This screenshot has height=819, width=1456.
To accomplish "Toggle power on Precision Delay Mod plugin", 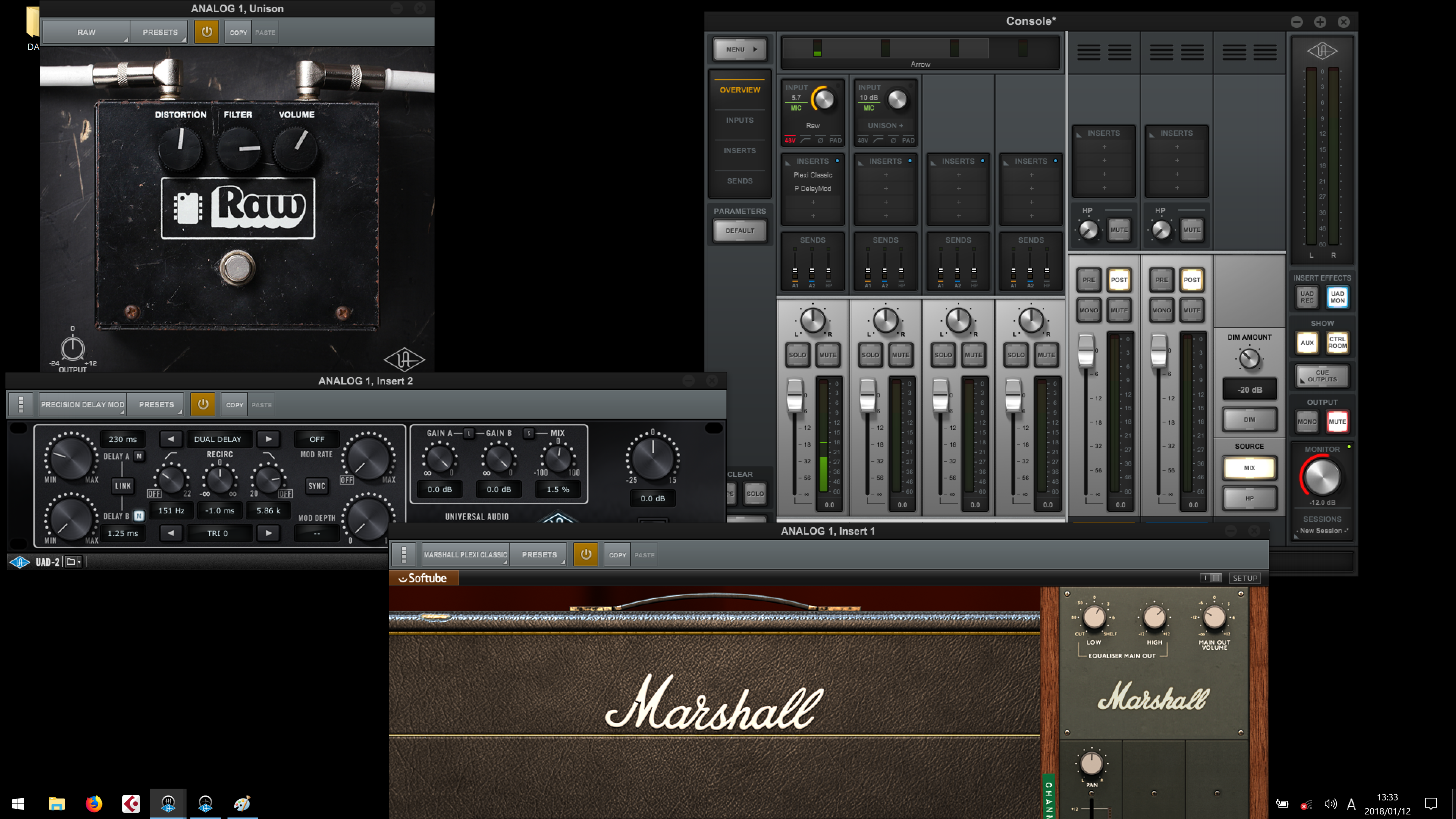I will (202, 404).
